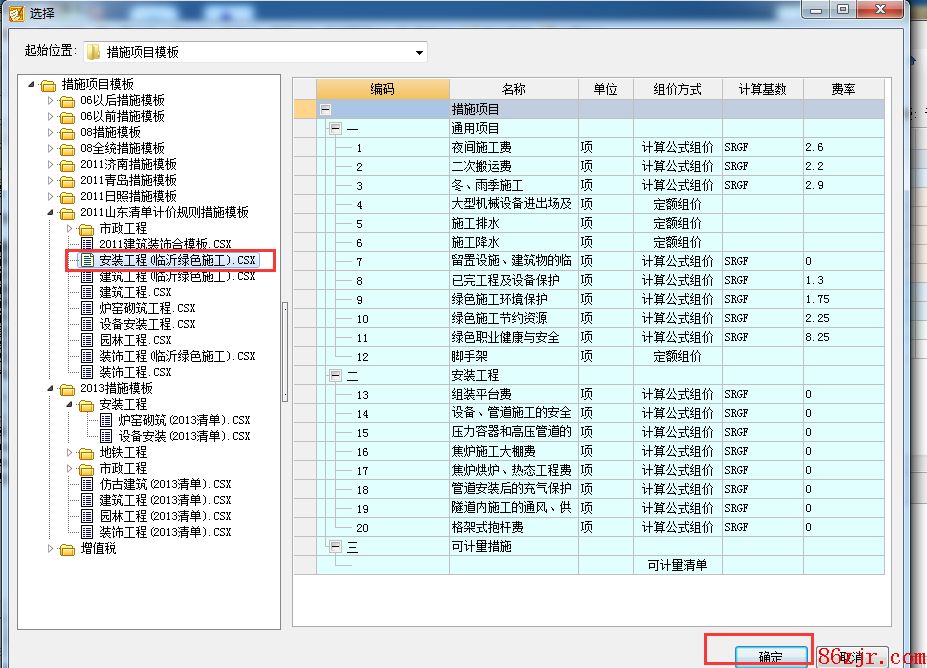Screen dimensions: 927x668
Task: Click the 编码 column header
Action: click(382, 89)
